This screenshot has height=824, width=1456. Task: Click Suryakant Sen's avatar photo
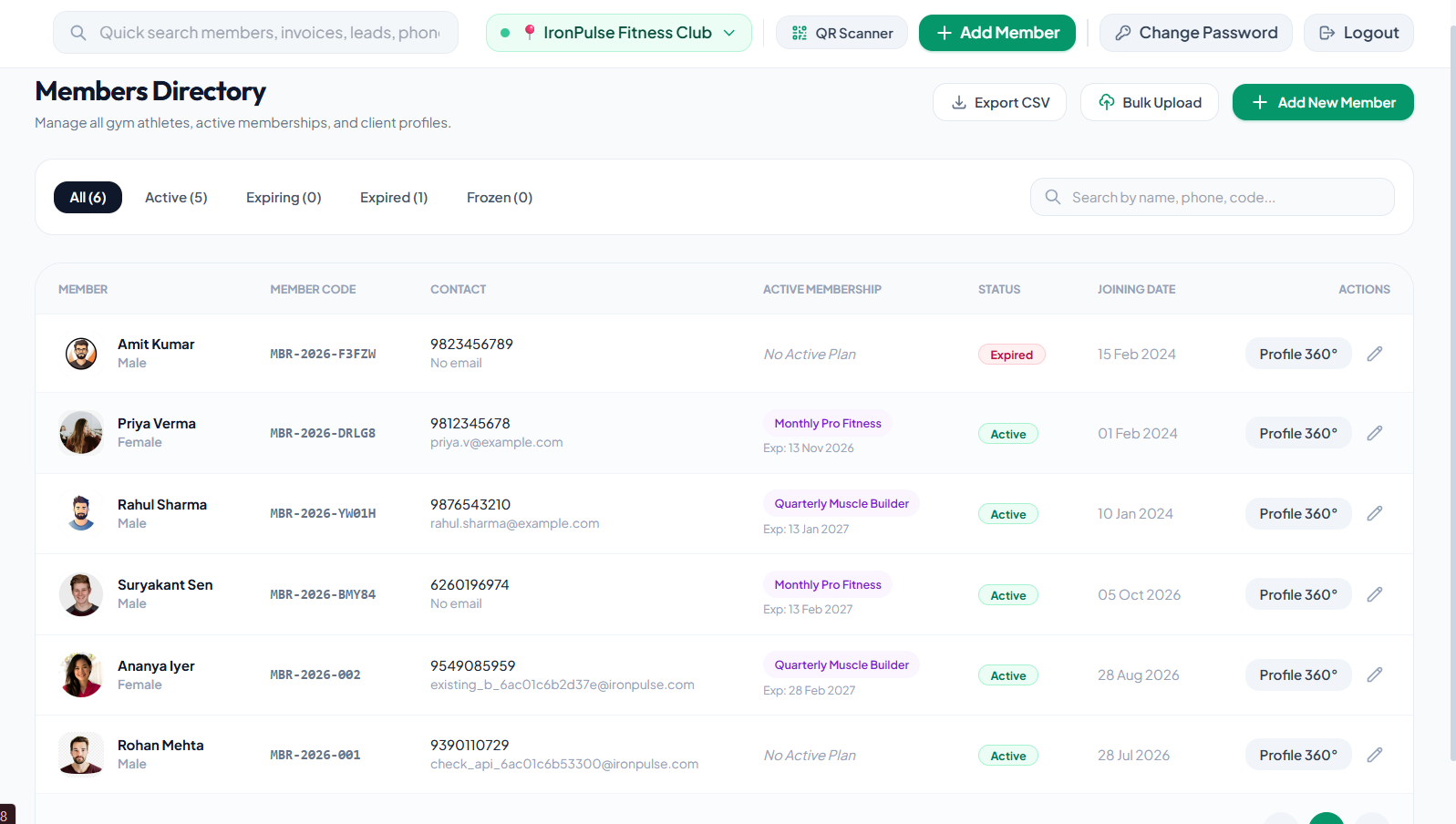click(81, 594)
